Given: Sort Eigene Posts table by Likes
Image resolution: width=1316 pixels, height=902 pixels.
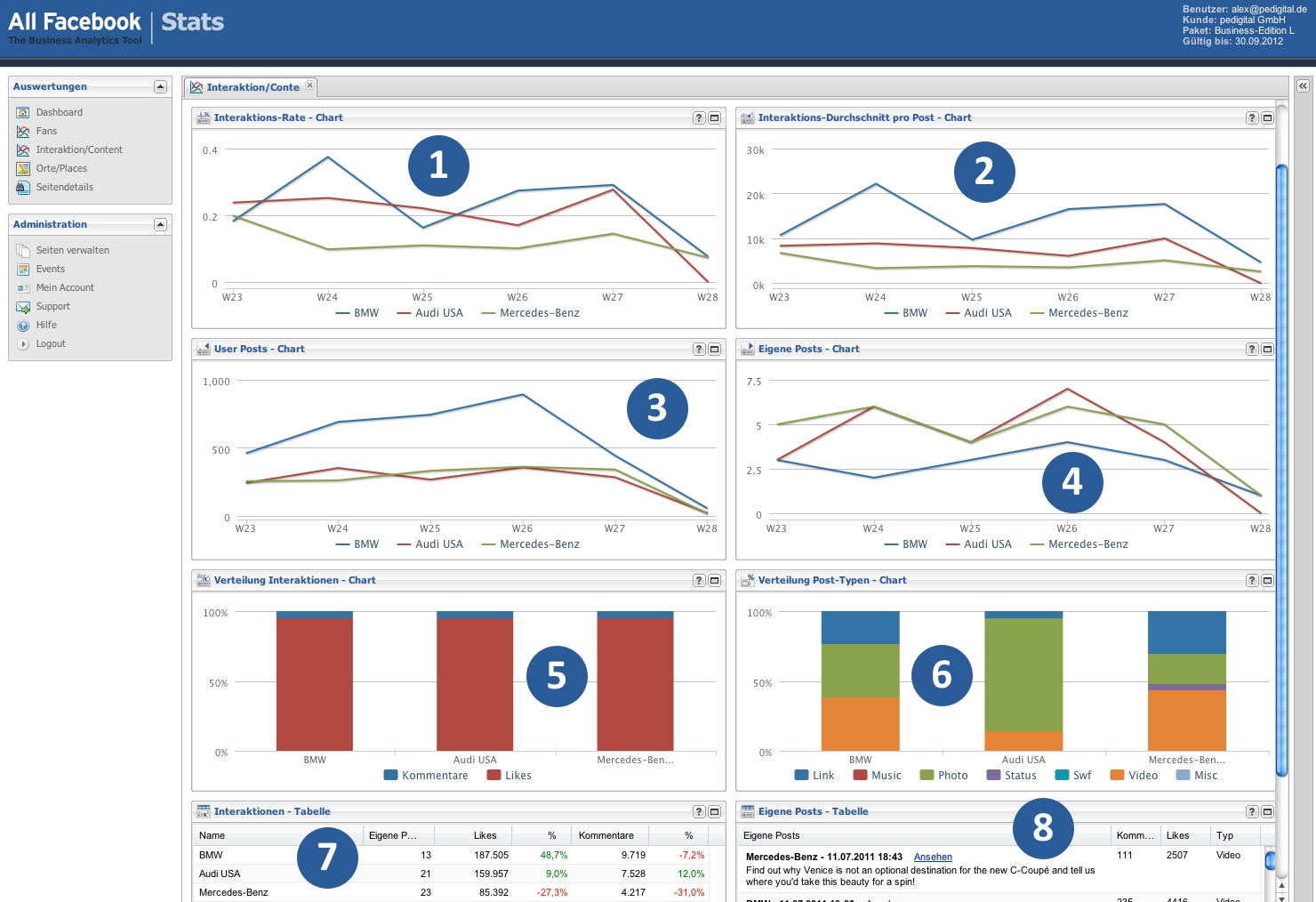Looking at the screenshot, I should [x=1185, y=835].
